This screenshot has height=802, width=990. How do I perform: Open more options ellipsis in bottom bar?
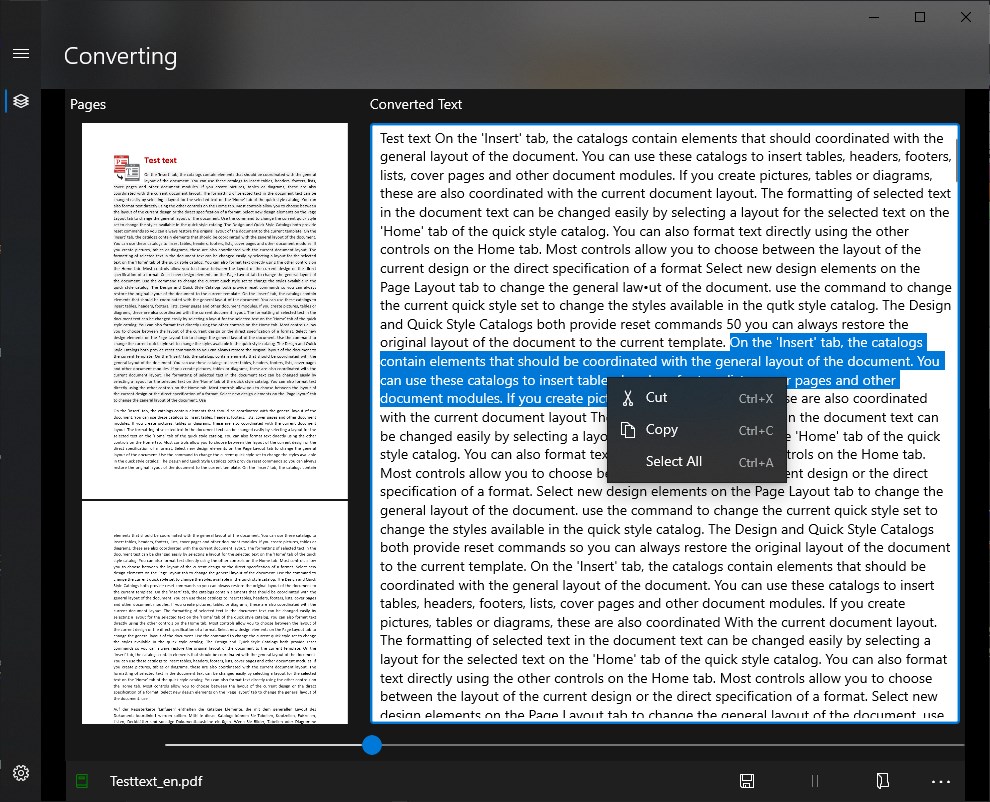tap(941, 782)
